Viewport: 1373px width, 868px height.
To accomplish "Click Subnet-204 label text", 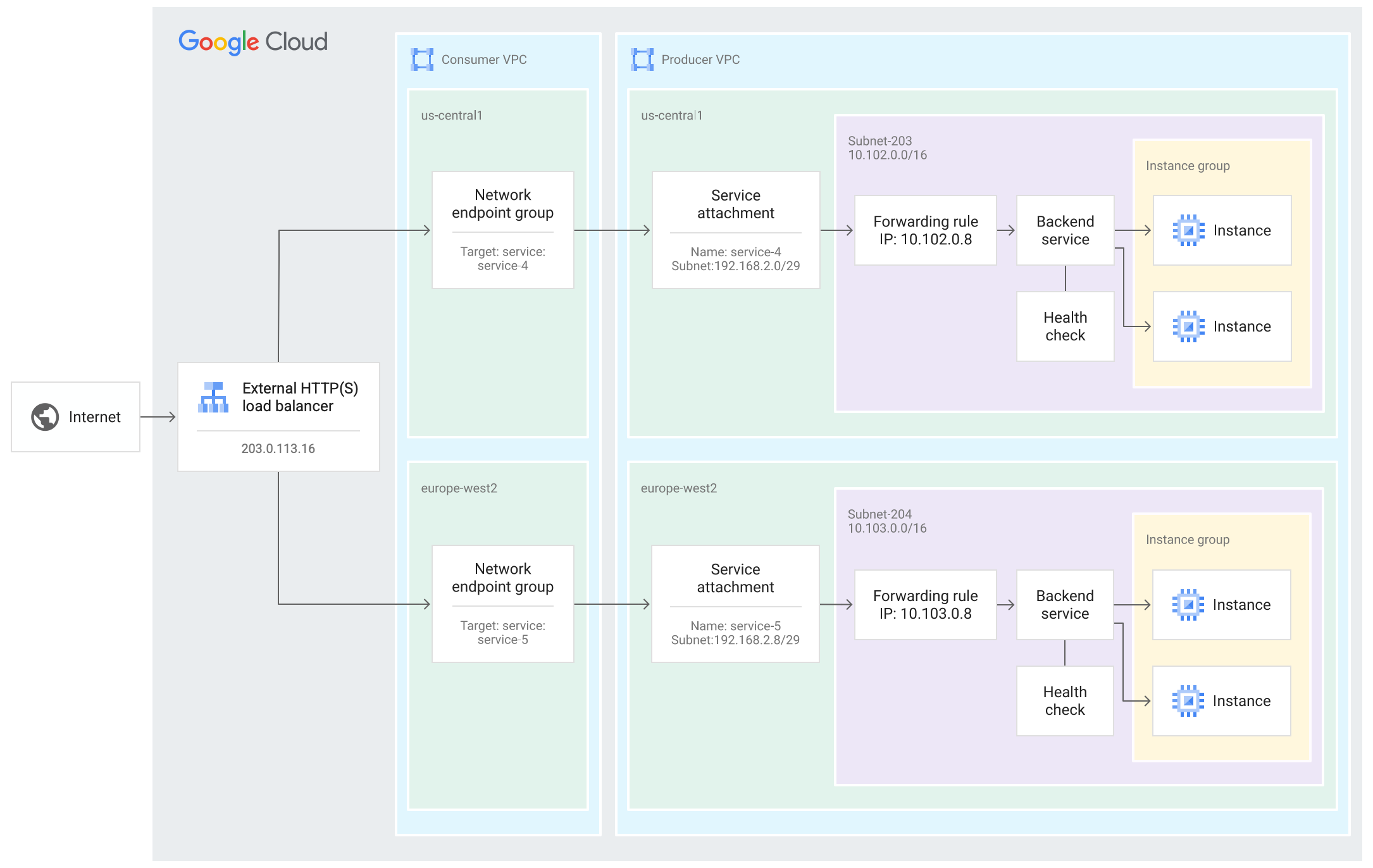I will 879,514.
